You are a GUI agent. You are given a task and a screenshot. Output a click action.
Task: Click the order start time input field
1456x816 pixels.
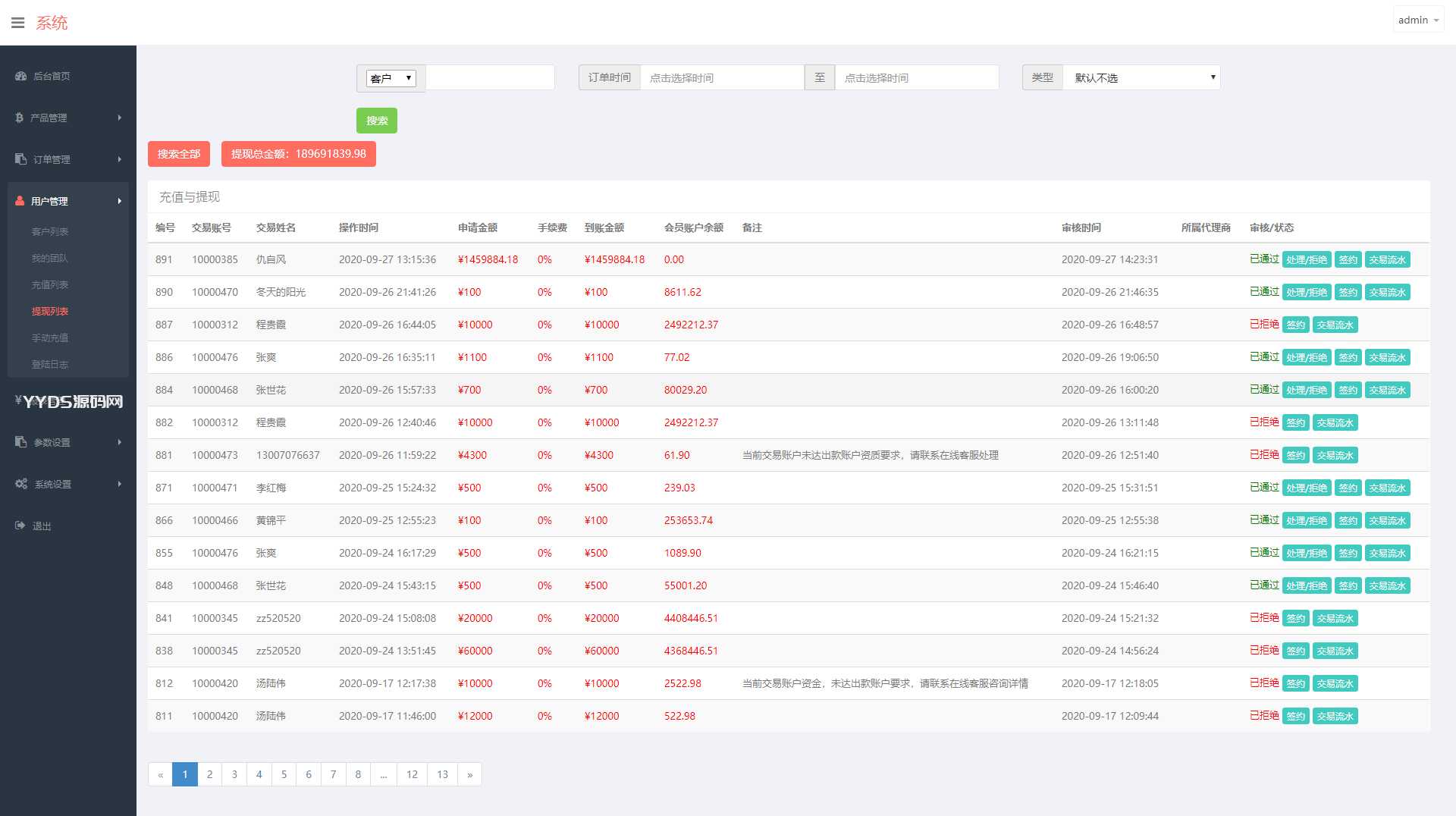click(721, 77)
